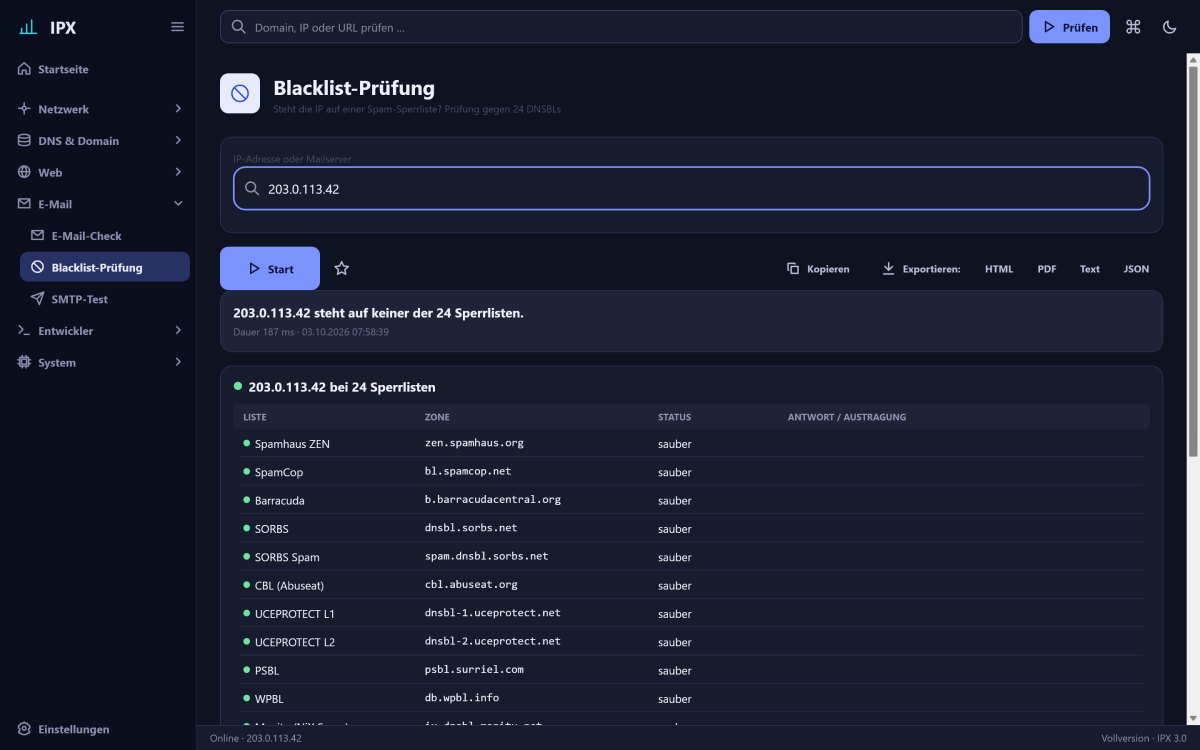
Task: Click the Spamhaus ZEN row name
Action: (x=292, y=444)
